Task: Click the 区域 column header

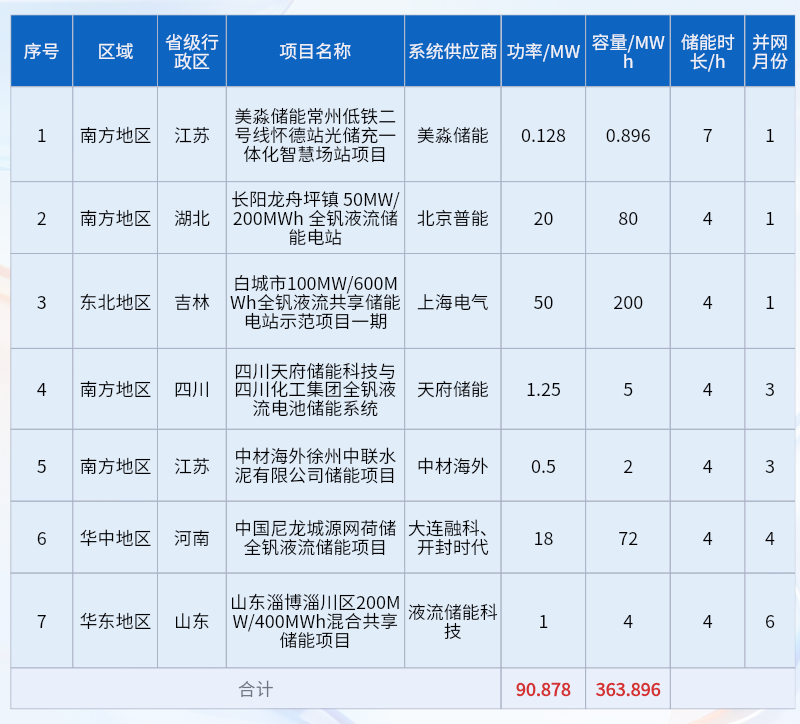Action: pyautogui.click(x=115, y=51)
